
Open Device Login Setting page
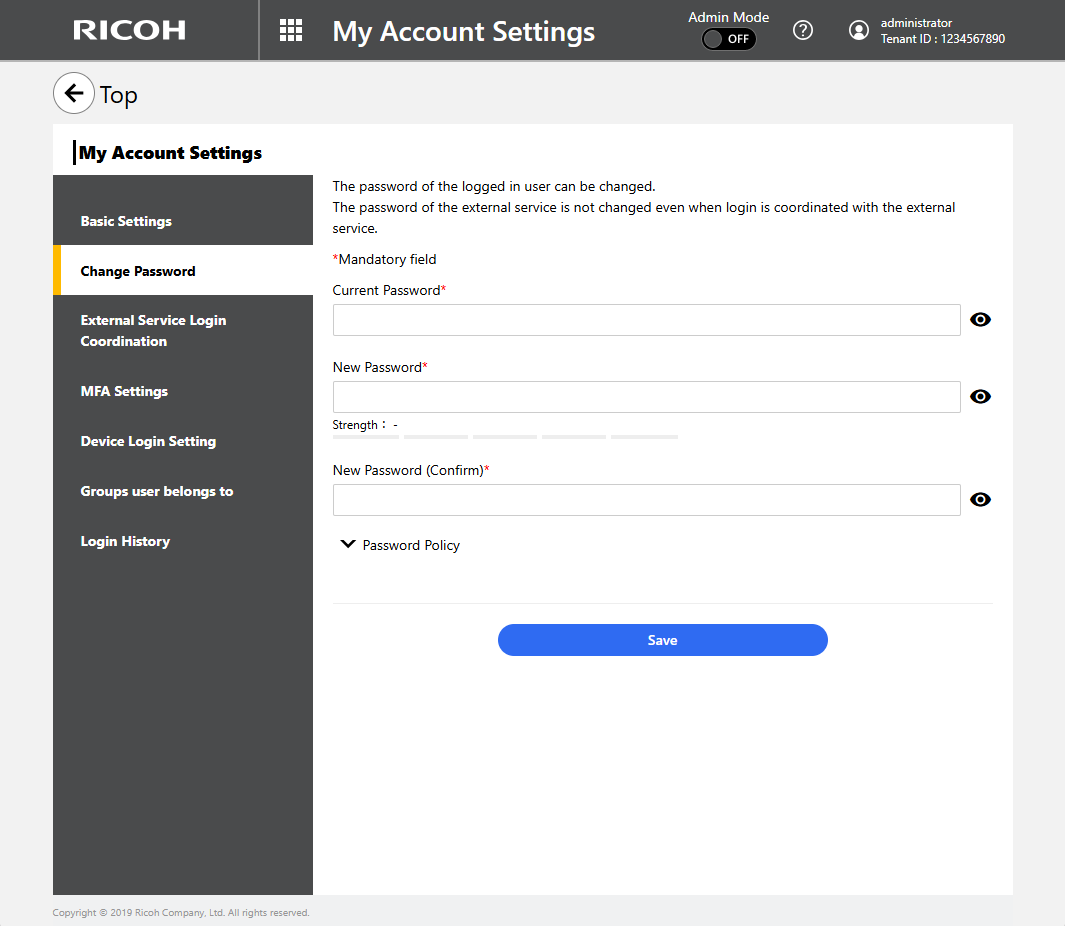click(148, 441)
